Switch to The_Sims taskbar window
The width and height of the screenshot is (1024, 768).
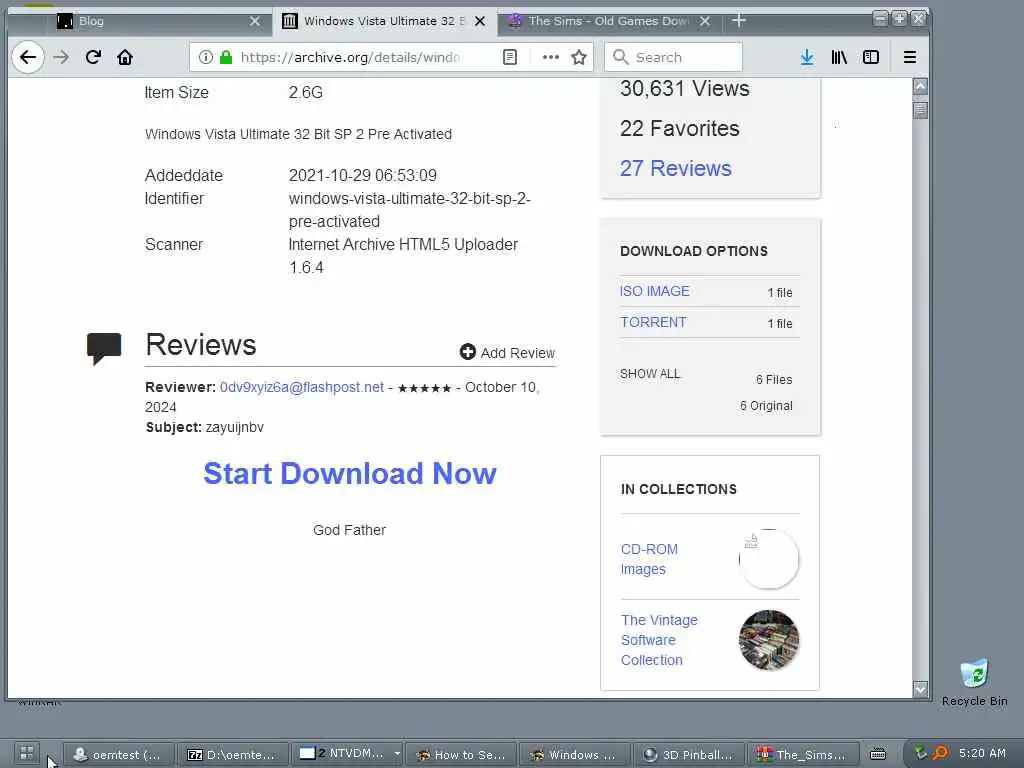click(803, 754)
